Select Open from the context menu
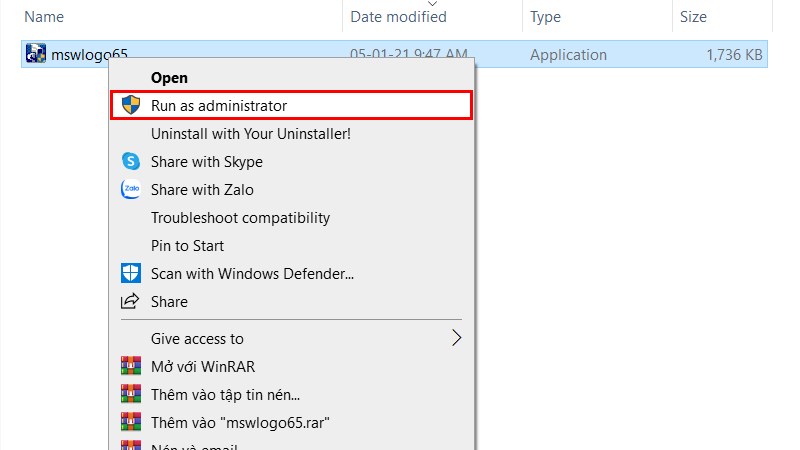The width and height of the screenshot is (800, 450). (x=169, y=77)
